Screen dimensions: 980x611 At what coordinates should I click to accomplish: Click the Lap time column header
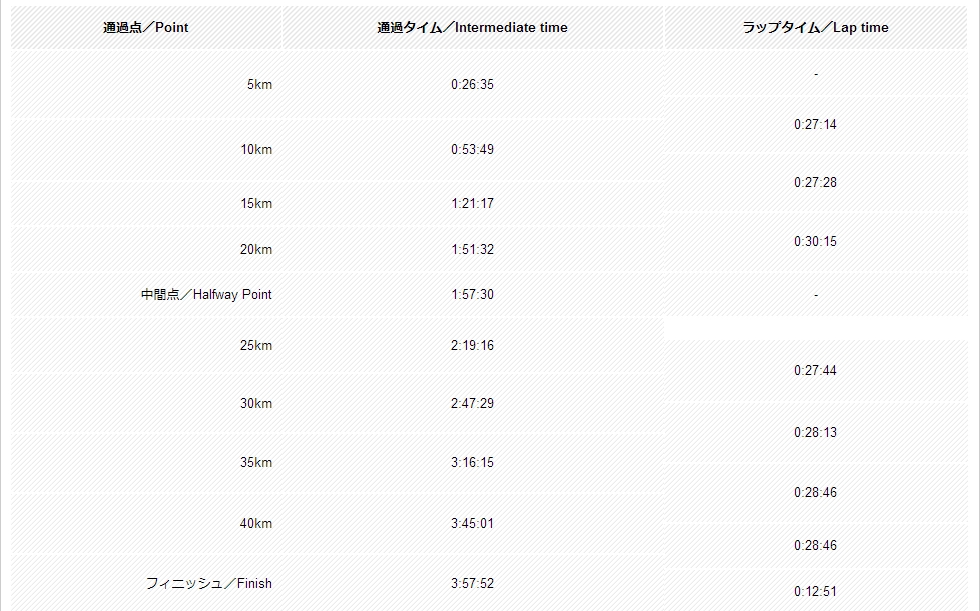pyautogui.click(x=815, y=28)
